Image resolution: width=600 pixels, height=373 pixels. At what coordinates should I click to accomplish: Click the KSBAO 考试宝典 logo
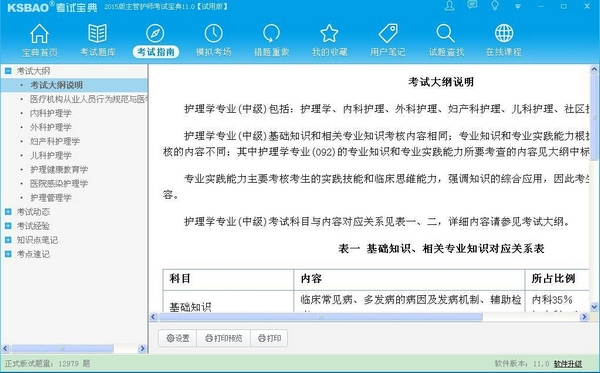pyautogui.click(x=52, y=7)
